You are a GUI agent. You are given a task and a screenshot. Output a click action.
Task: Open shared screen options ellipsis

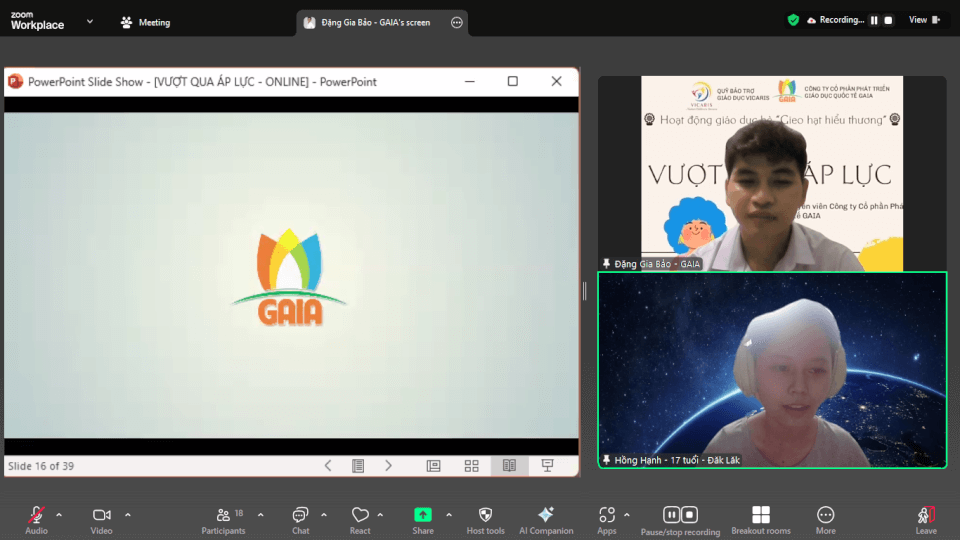pos(457,23)
